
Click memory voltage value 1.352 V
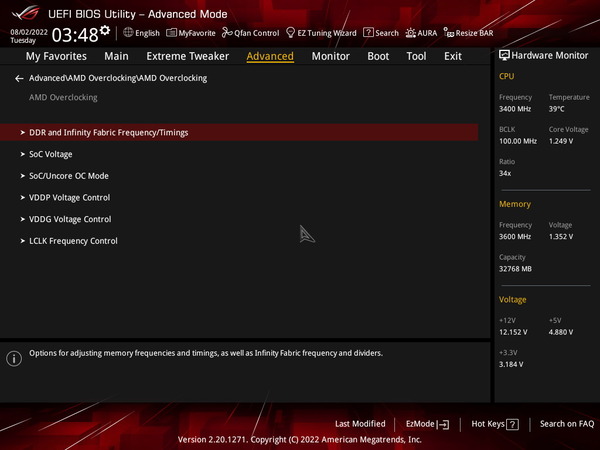click(561, 237)
